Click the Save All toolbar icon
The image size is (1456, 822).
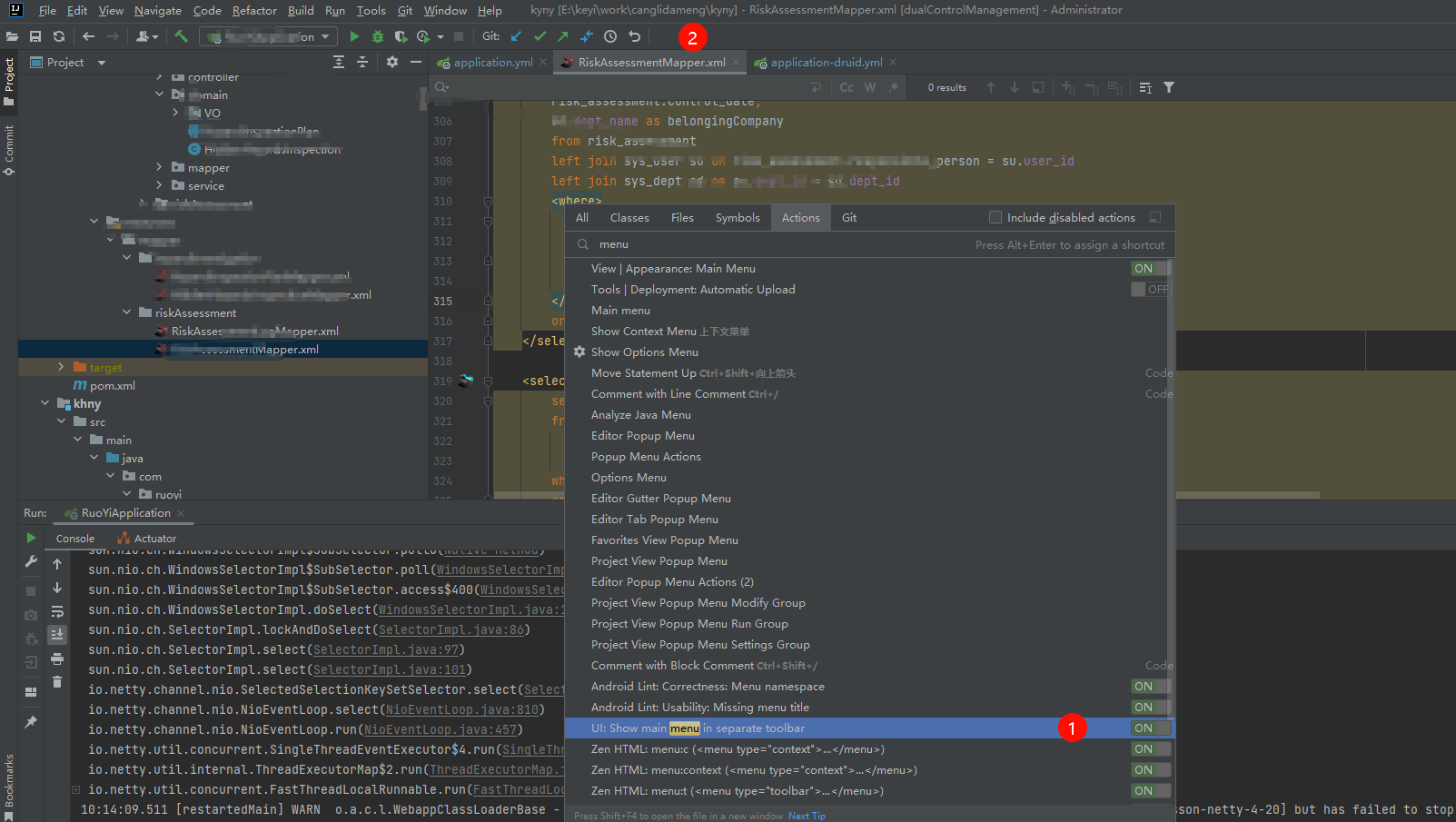tap(35, 36)
